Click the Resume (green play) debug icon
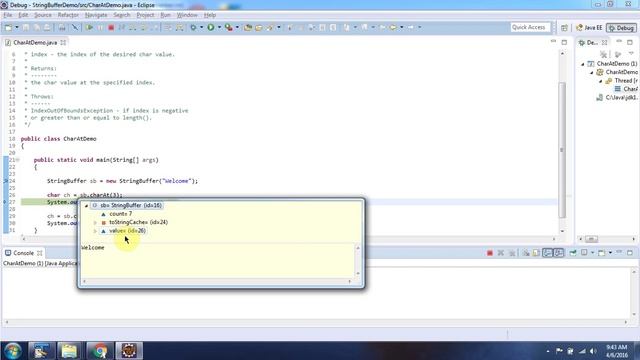The image size is (640, 360). [x=89, y=27]
